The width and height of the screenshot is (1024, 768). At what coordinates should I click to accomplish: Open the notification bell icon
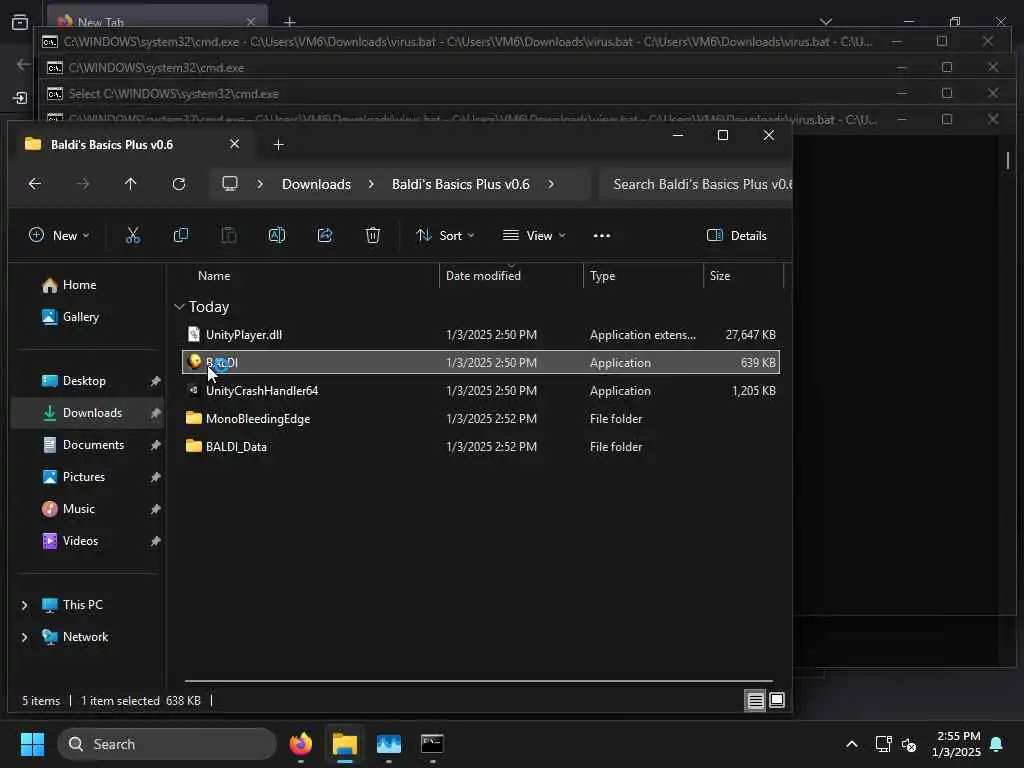tap(997, 744)
